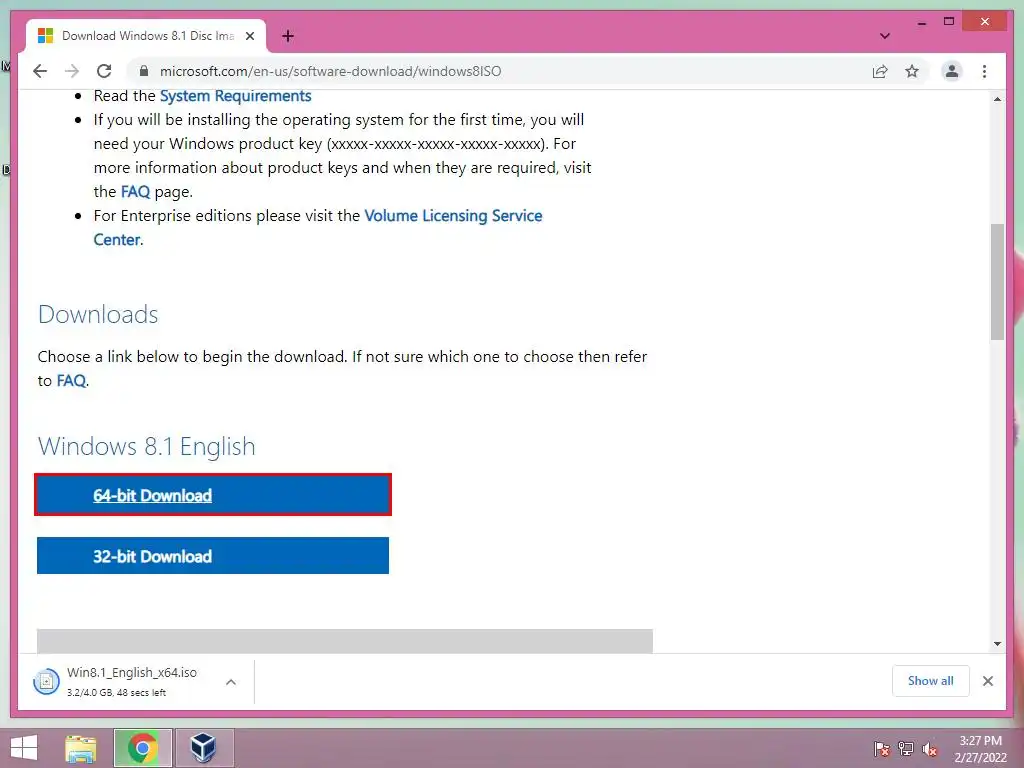Switch to Chrome in the taskbar
The height and width of the screenshot is (768, 1024).
[142, 748]
